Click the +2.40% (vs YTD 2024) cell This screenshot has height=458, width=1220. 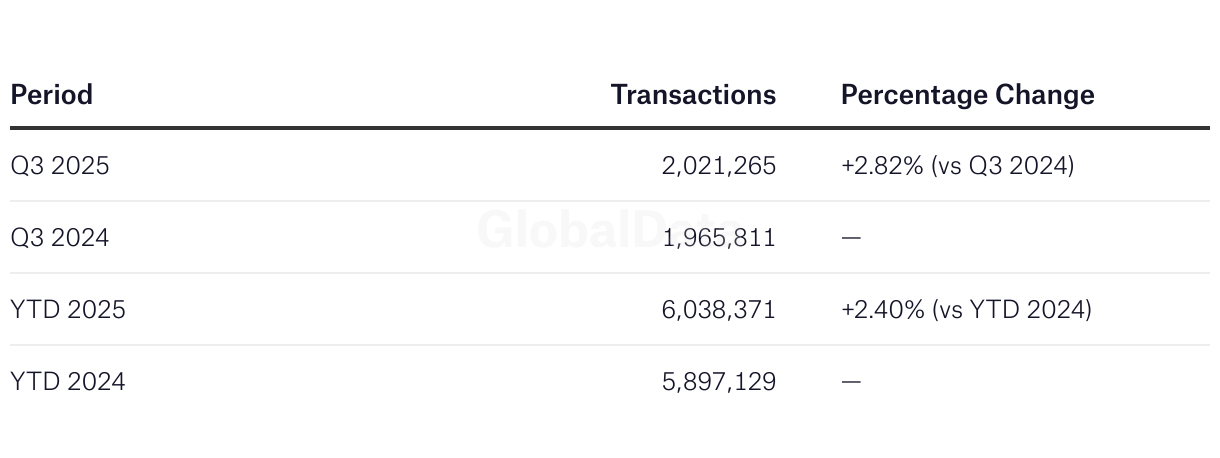966,310
